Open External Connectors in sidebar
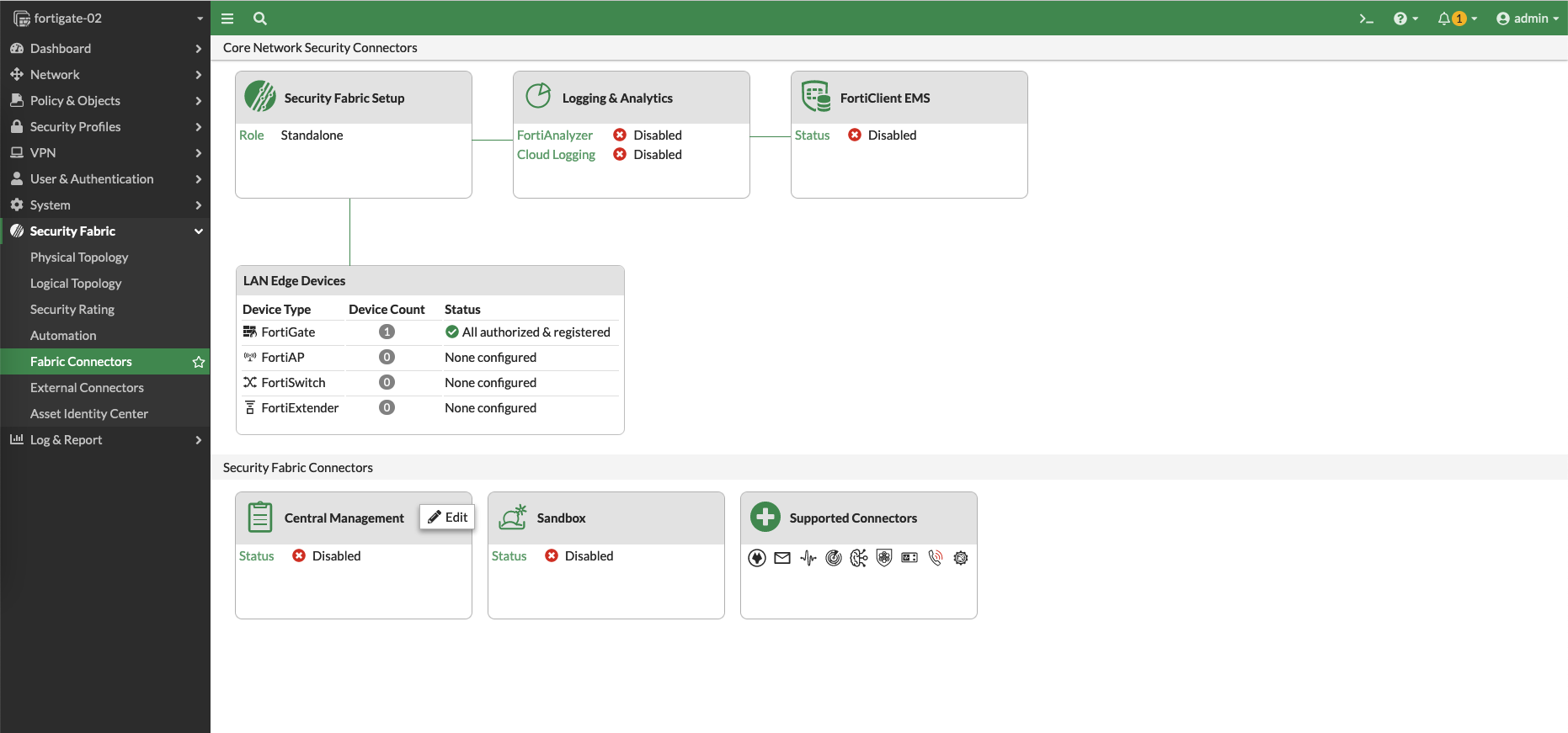The width and height of the screenshot is (1568, 733). pos(87,388)
